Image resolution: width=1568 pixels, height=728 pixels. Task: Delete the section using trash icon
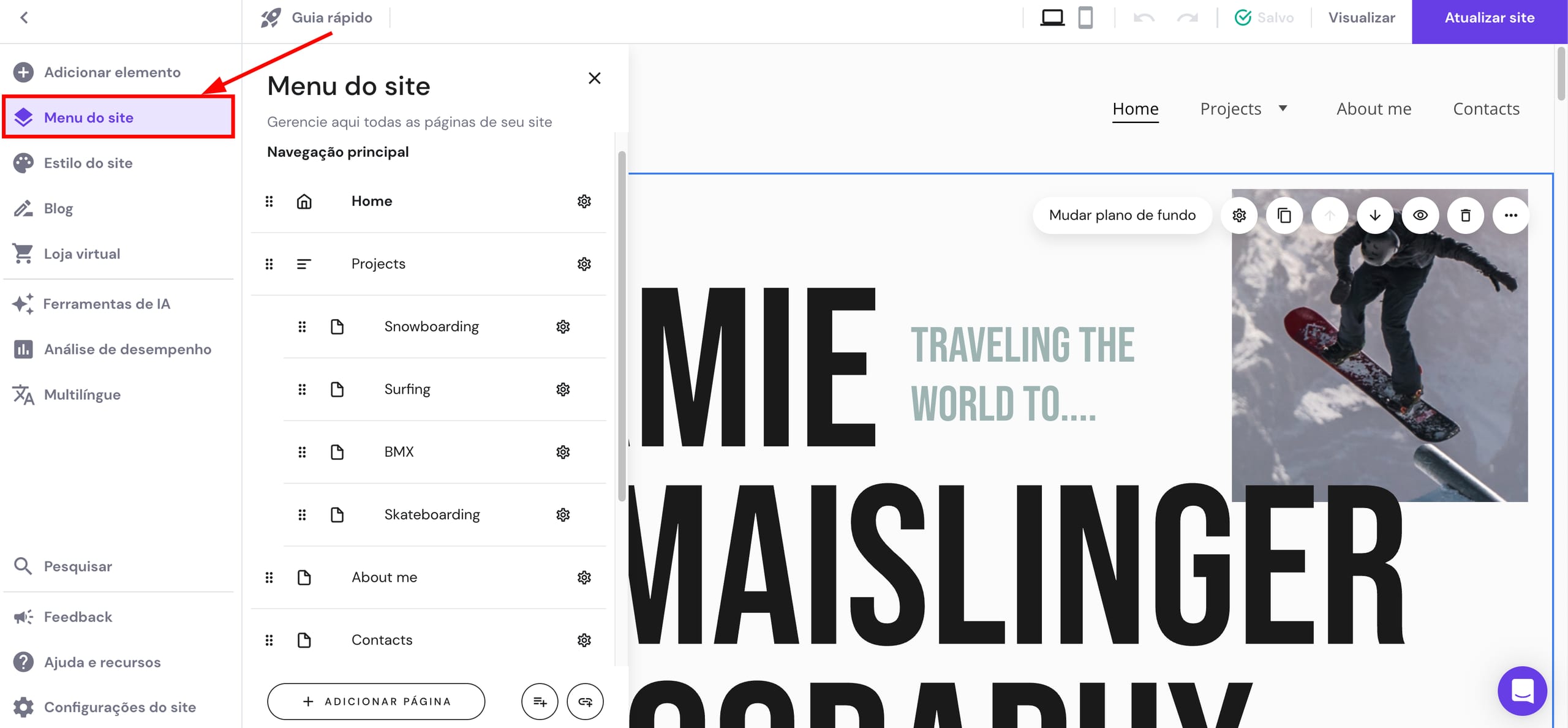click(x=1465, y=215)
